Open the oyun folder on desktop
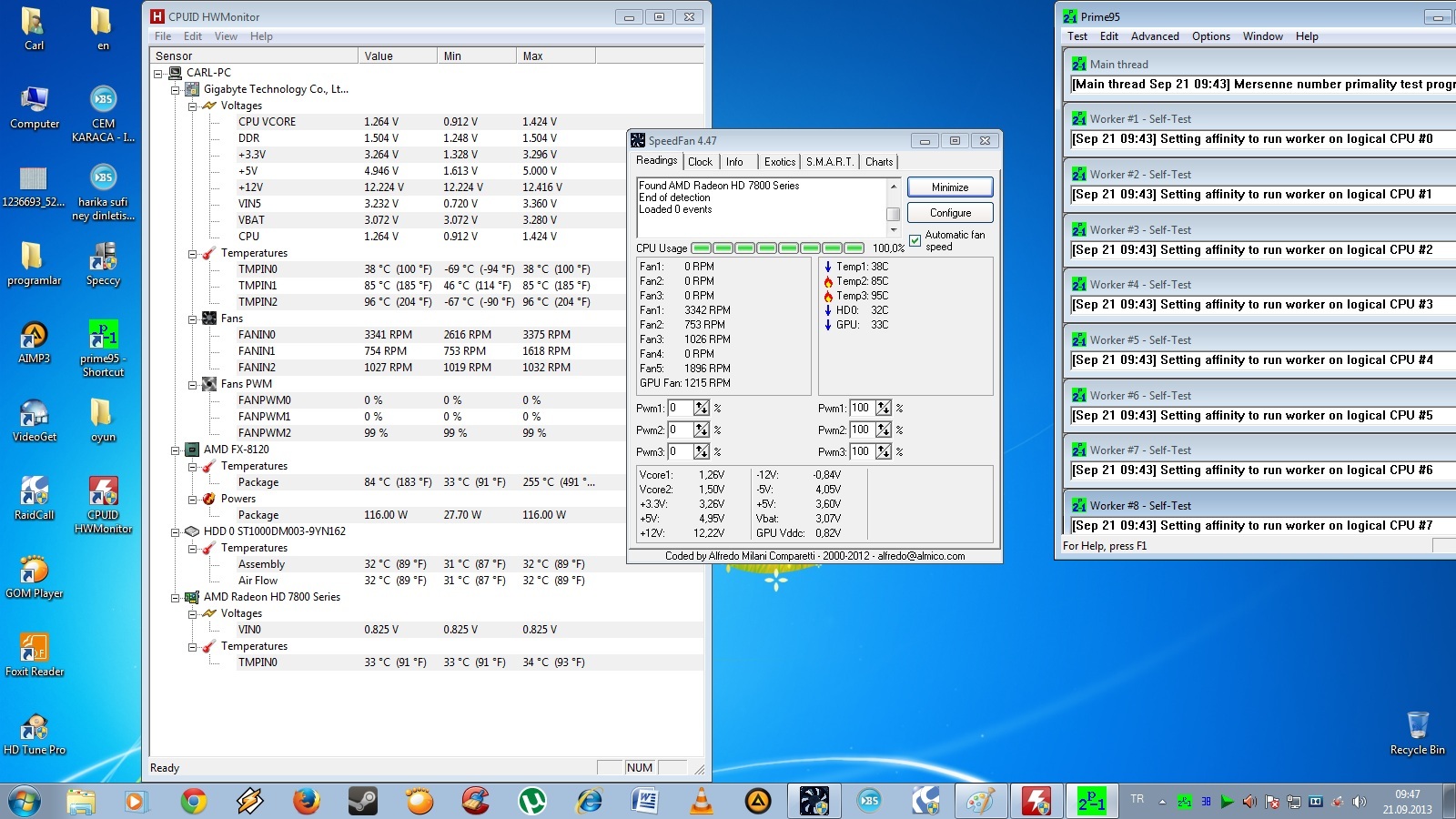The image size is (1456, 819). (x=103, y=421)
